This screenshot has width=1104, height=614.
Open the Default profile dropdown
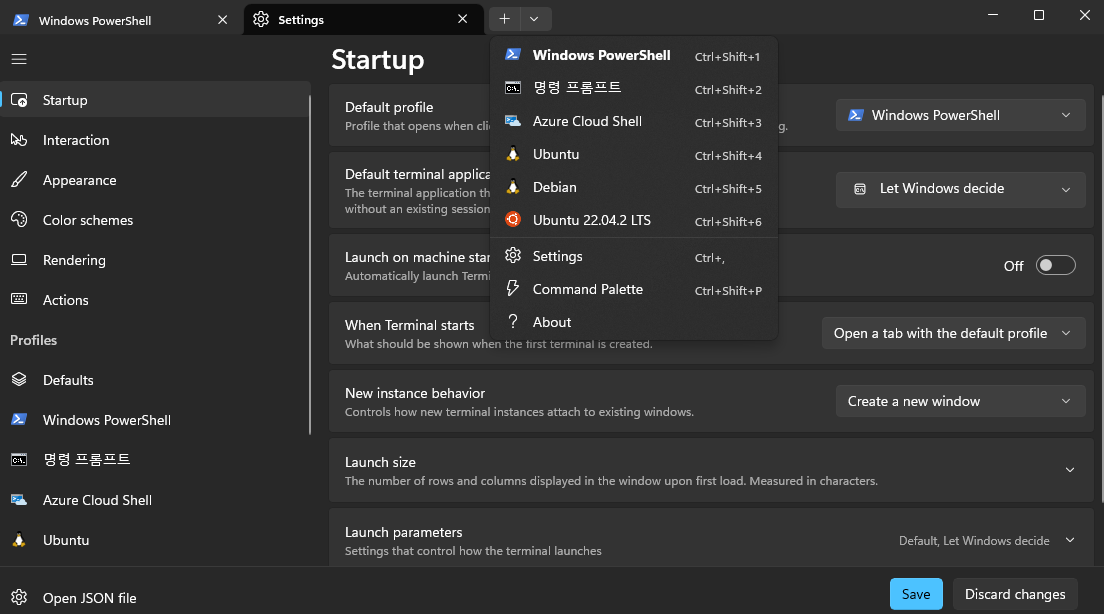[960, 115]
